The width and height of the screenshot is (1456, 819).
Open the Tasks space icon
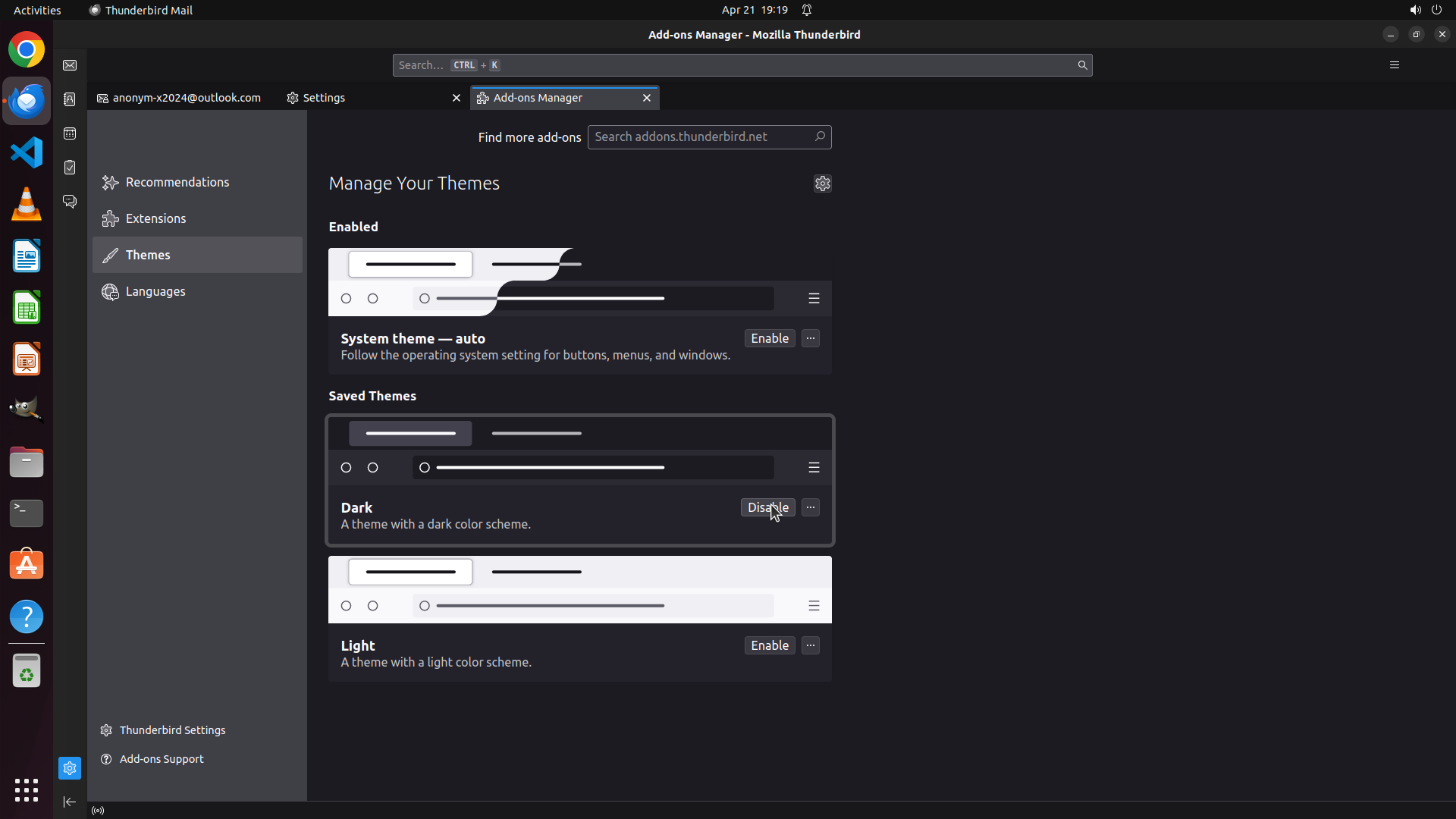70,168
